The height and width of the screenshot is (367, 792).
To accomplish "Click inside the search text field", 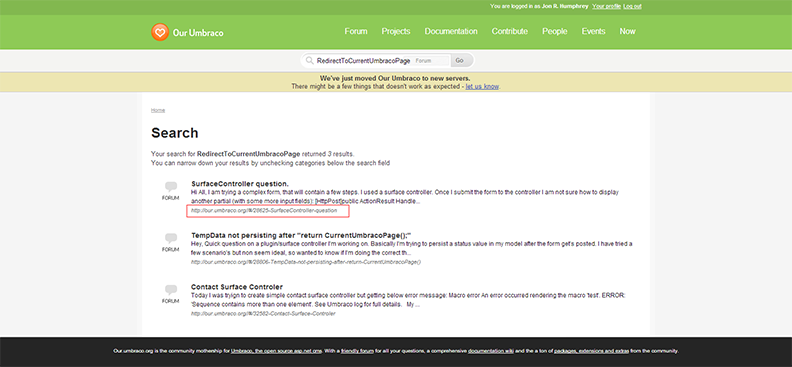I will point(363,61).
